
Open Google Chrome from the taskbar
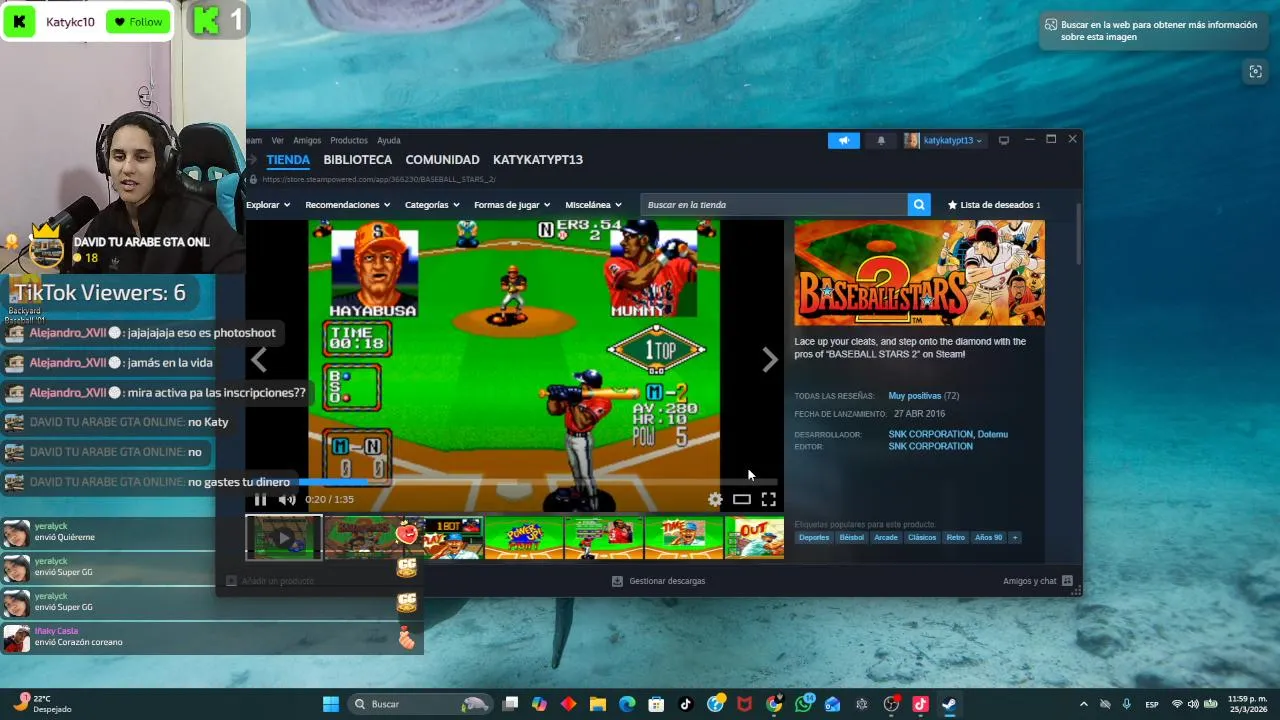(774, 704)
